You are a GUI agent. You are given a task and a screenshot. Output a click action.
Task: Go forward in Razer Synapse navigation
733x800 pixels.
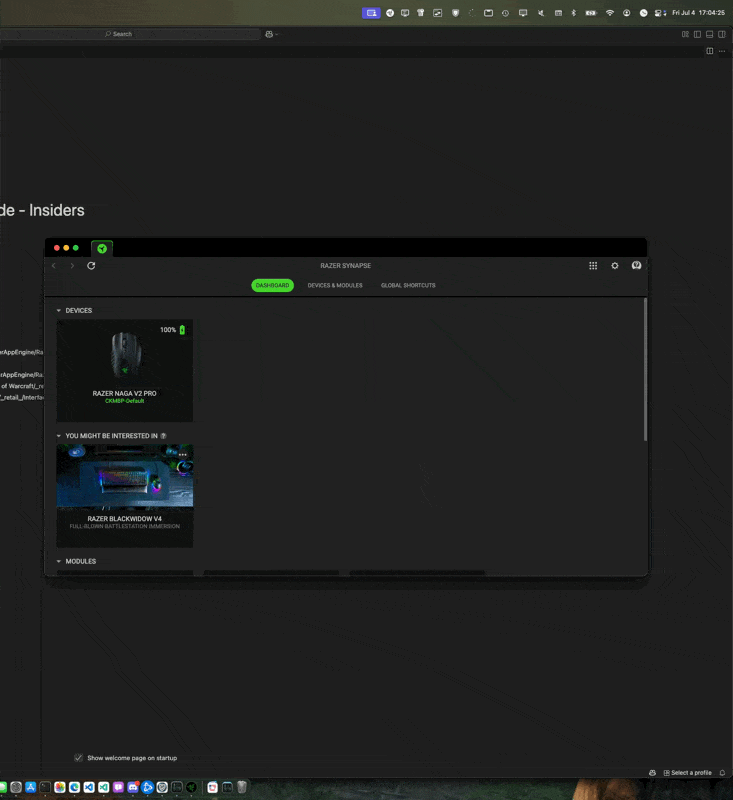(x=72, y=266)
